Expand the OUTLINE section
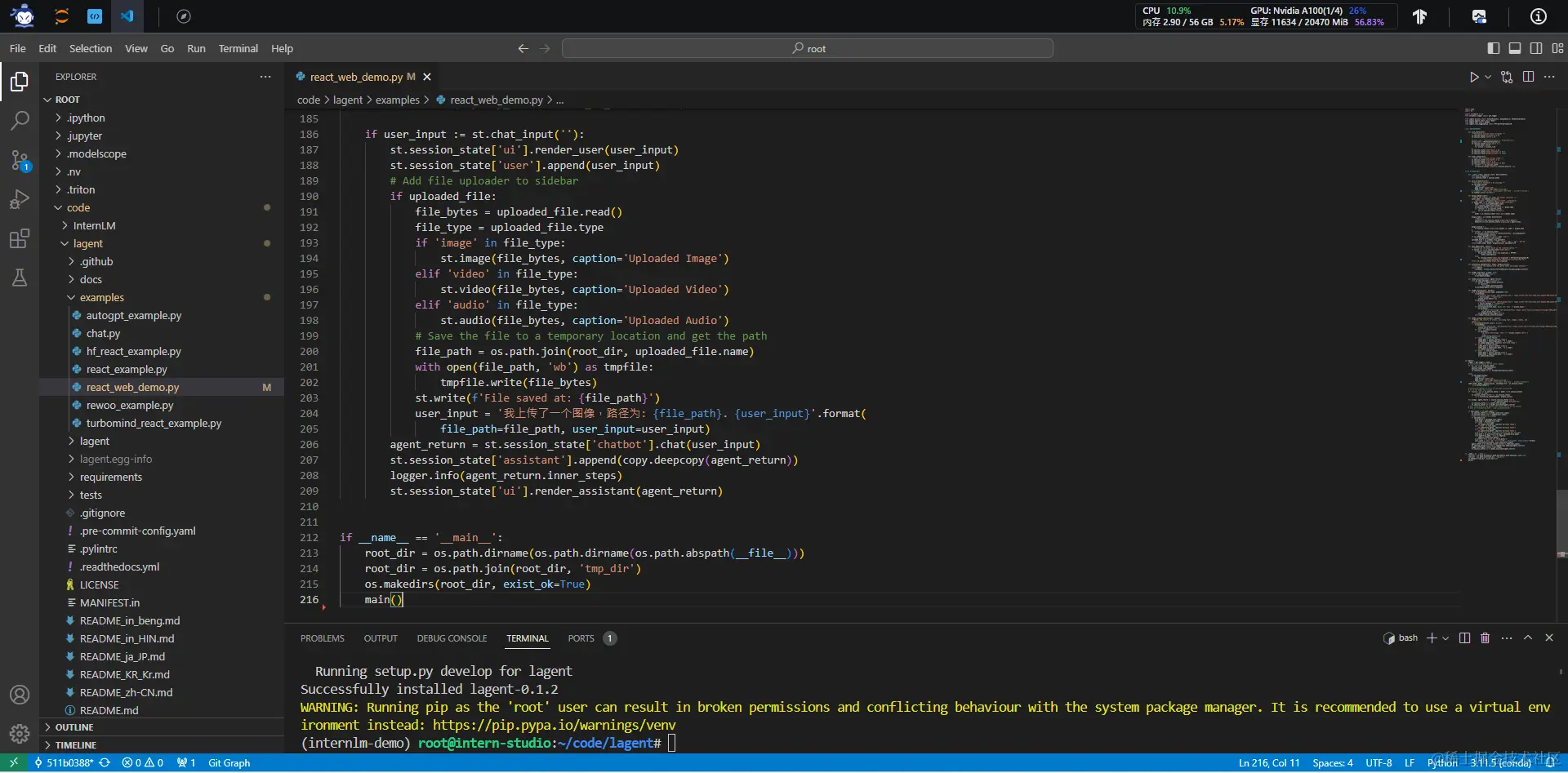1568x773 pixels. coord(74,727)
